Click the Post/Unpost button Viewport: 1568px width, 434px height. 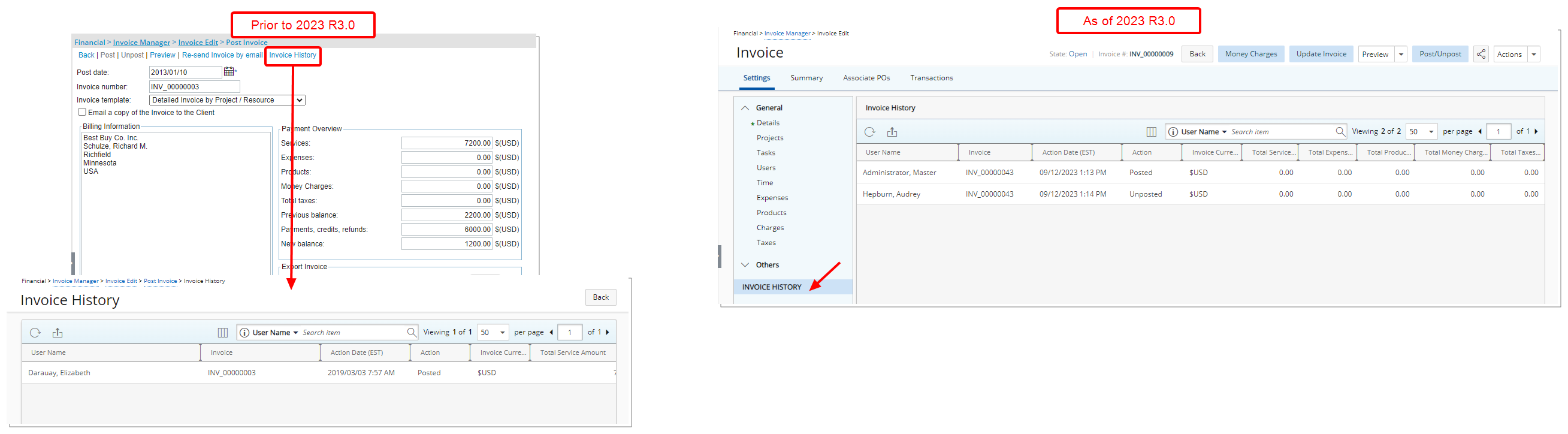1440,54
